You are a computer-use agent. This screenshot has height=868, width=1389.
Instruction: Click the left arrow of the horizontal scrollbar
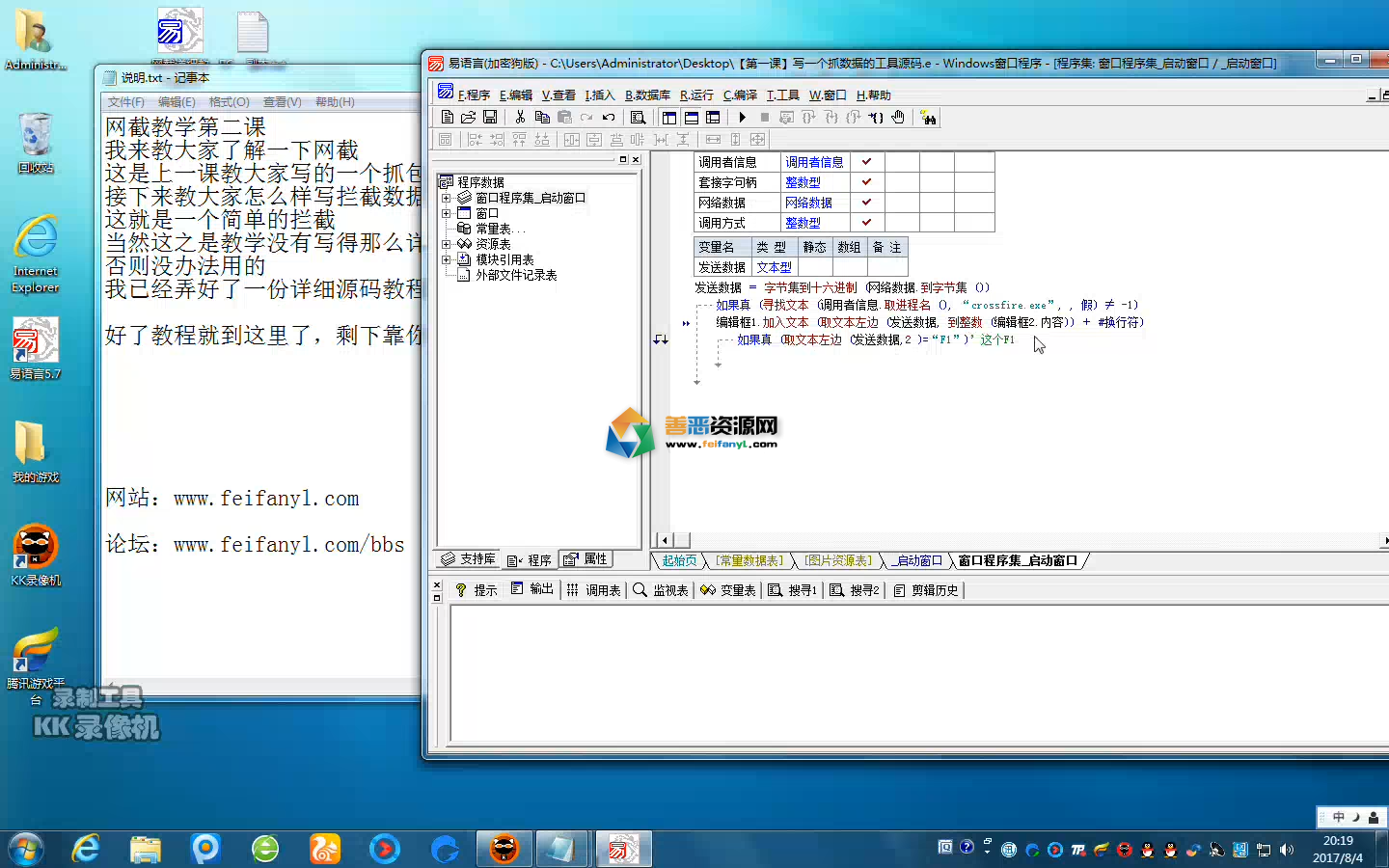pyautogui.click(x=665, y=540)
